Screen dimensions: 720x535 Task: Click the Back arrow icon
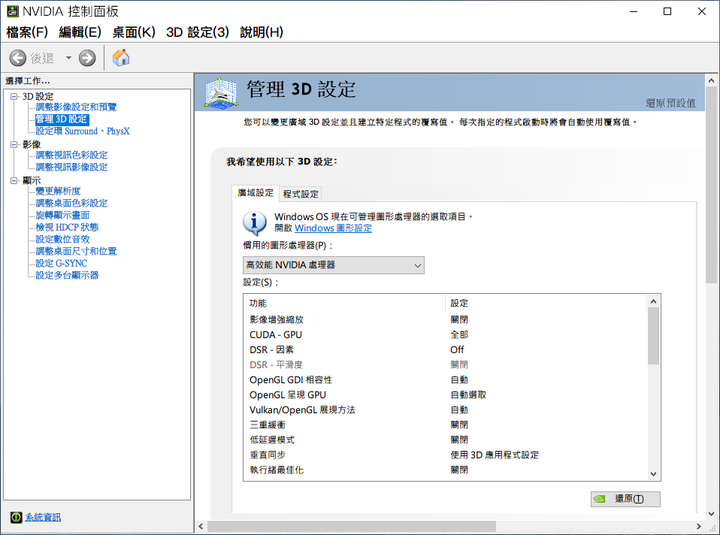click(x=18, y=58)
